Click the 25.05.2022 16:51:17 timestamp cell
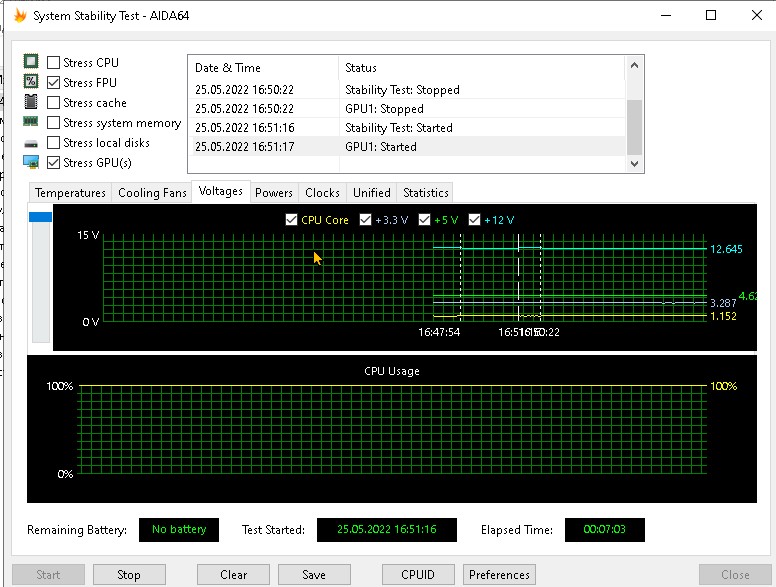776x587 pixels. point(244,147)
